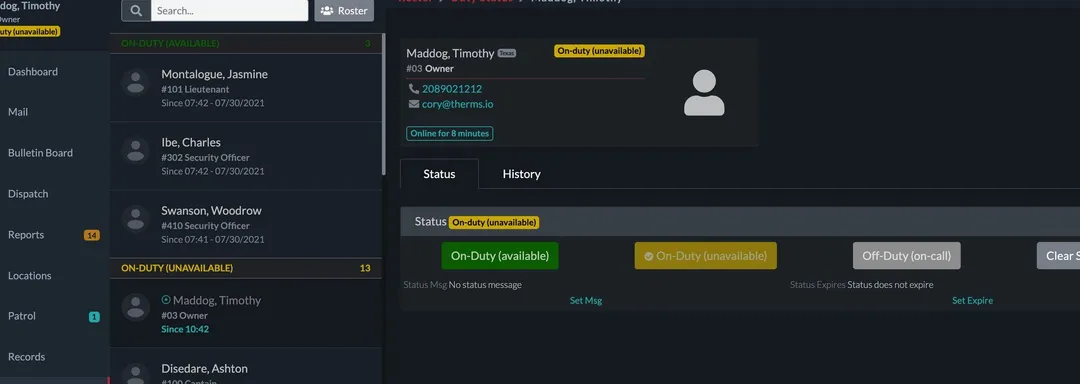The width and height of the screenshot is (1080, 384).
Task: Click 'Status does not expire' text
Action: tap(891, 285)
